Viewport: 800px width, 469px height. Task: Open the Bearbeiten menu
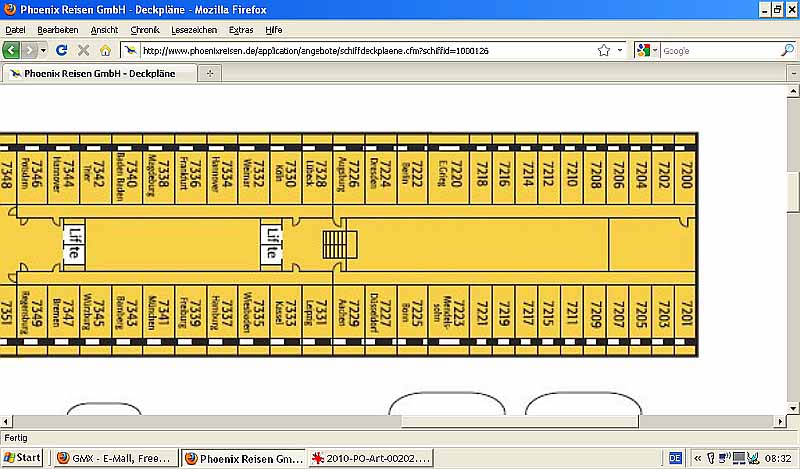coord(58,30)
